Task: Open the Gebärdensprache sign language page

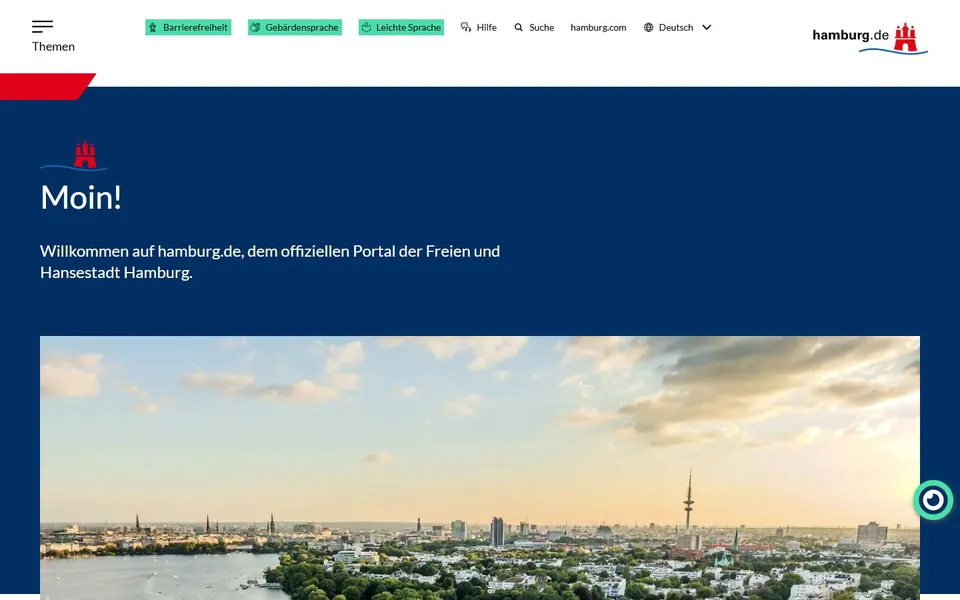Action: click(x=294, y=28)
